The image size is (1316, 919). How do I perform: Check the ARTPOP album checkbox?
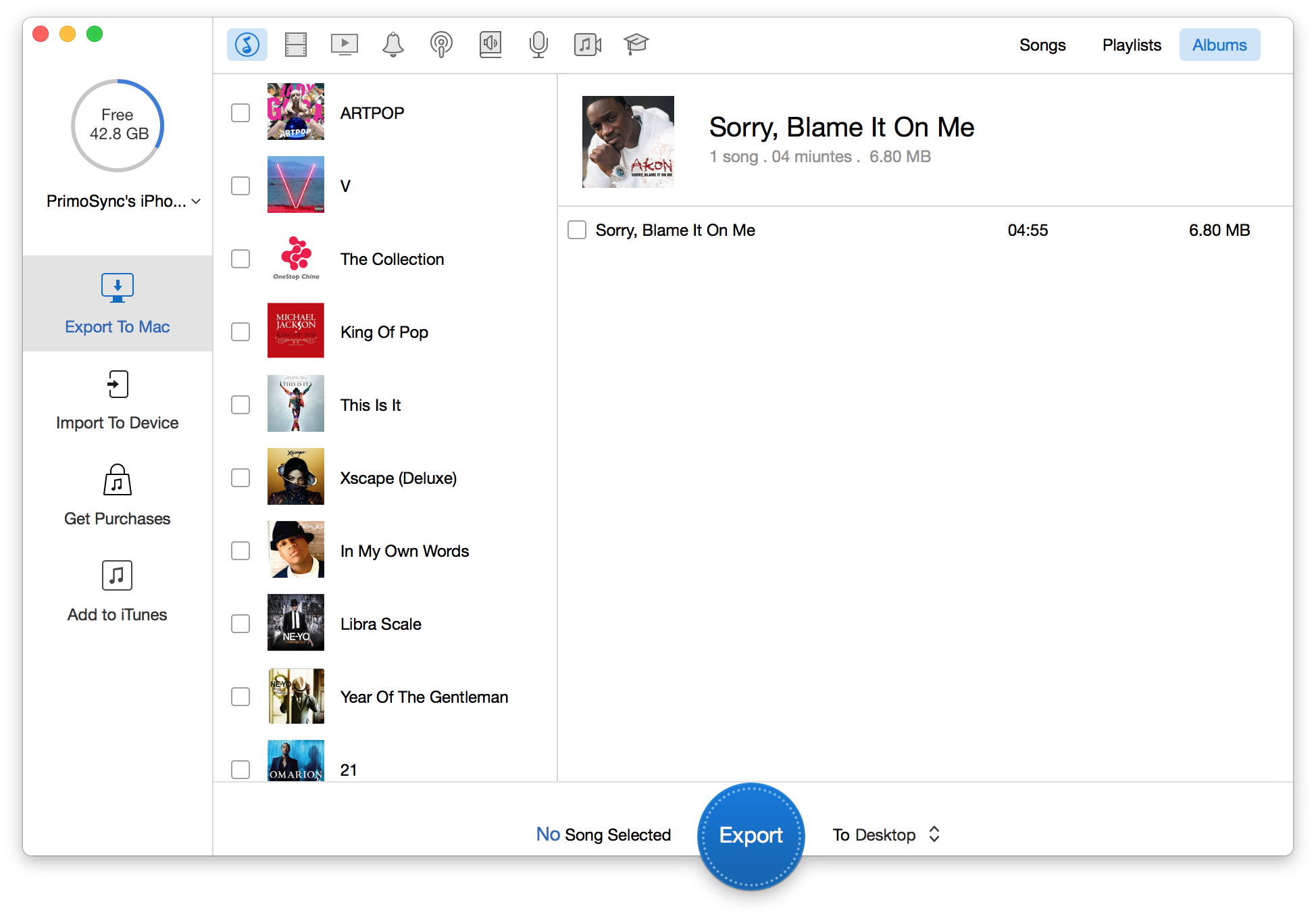point(241,113)
